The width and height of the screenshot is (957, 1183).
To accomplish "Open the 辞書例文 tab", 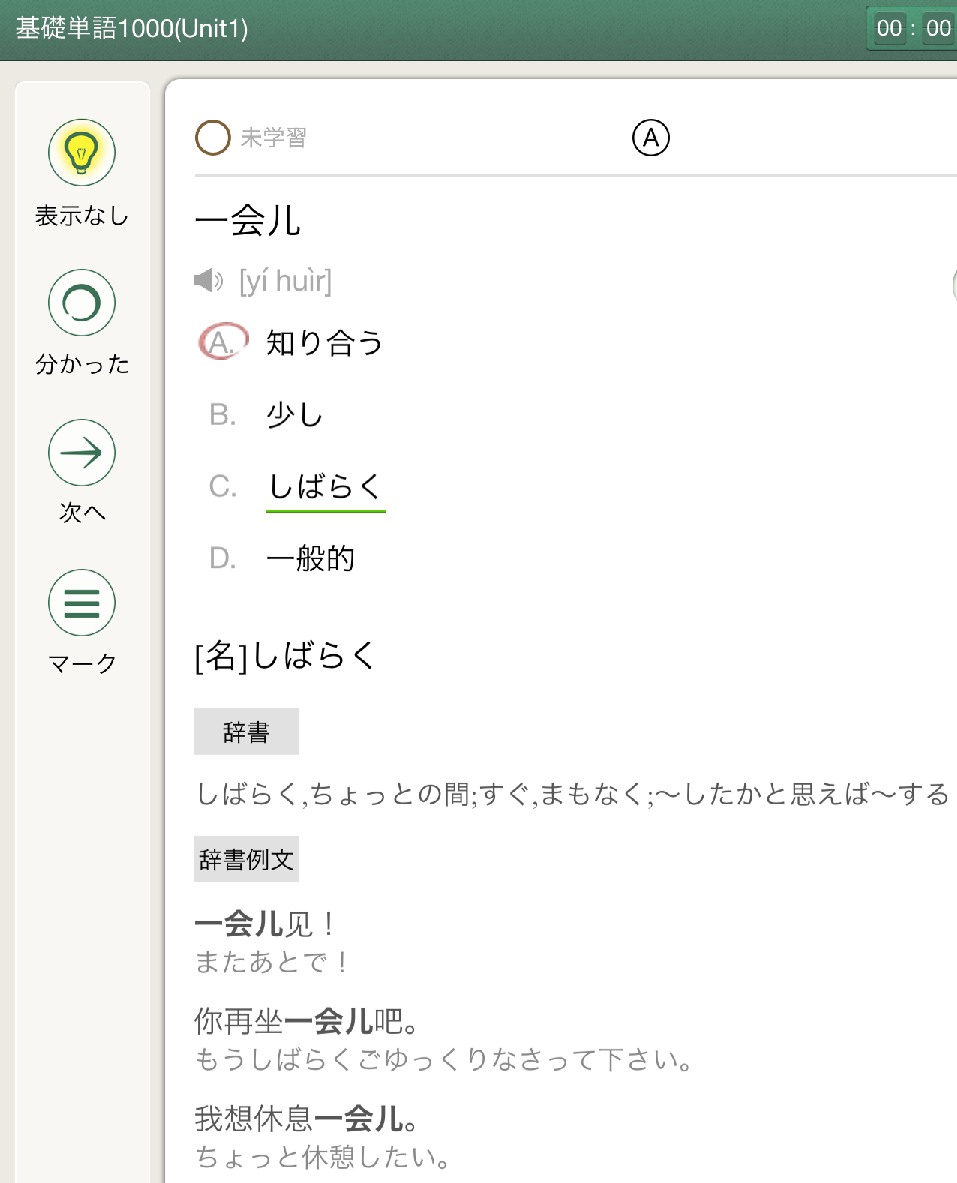I will tap(246, 859).
